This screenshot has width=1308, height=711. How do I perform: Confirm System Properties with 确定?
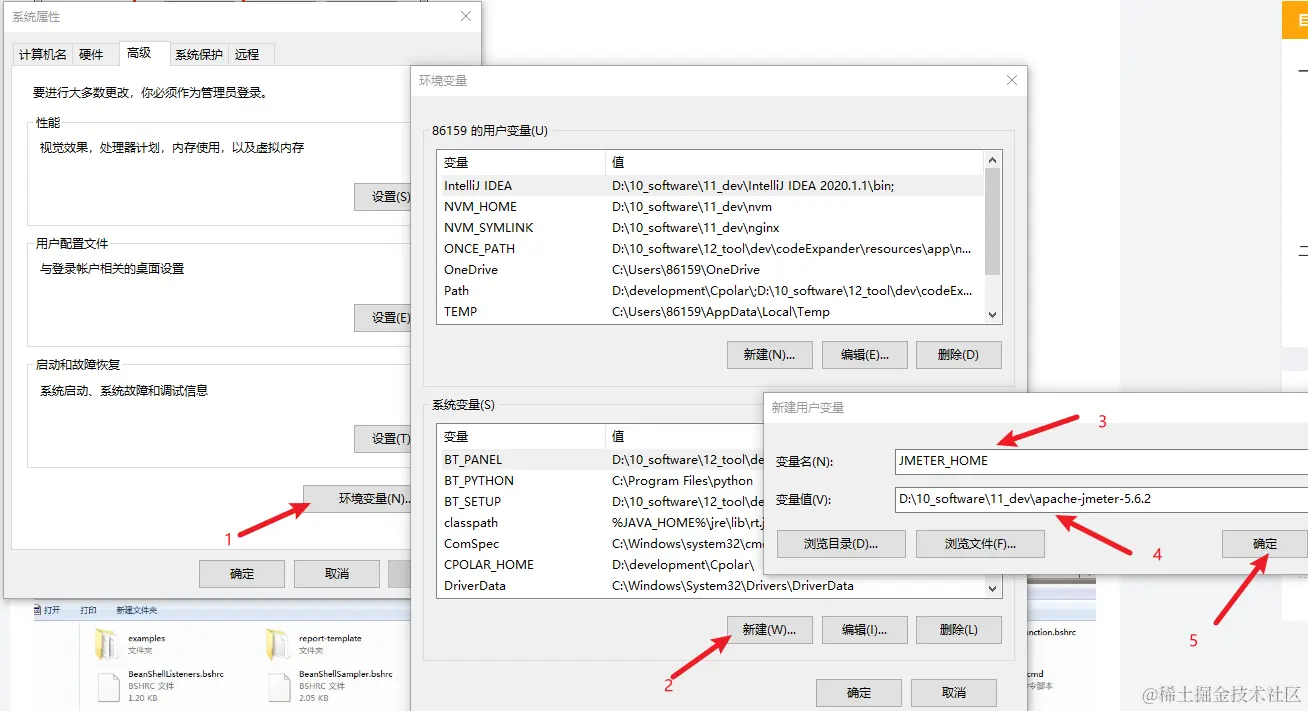[242, 573]
